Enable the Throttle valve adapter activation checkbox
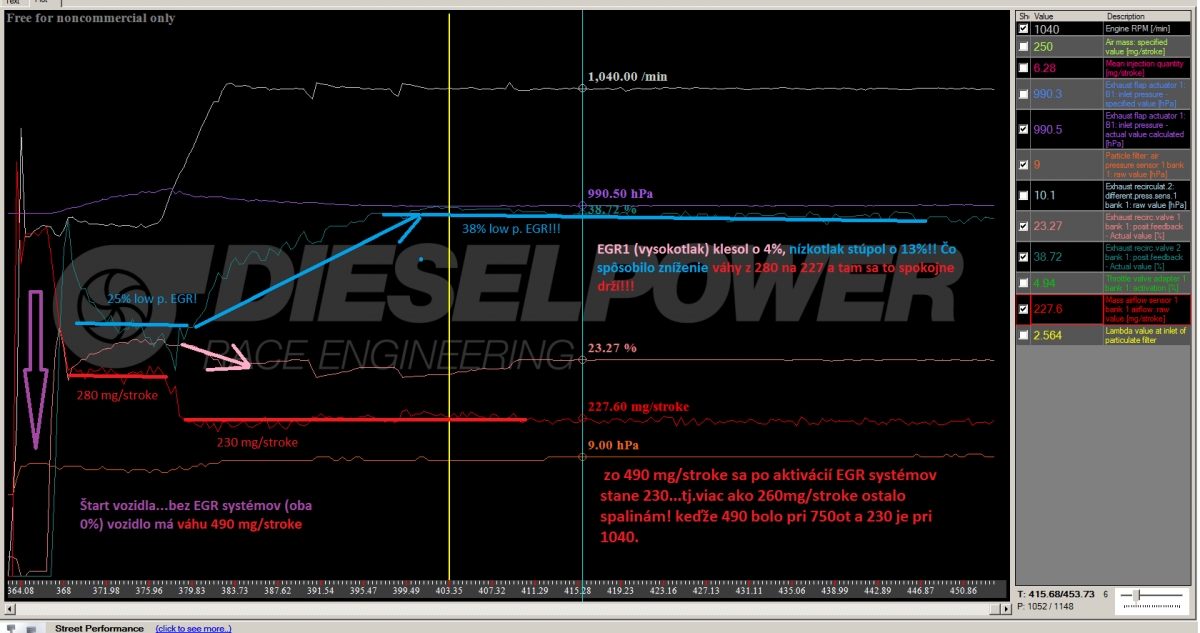Screen dimensions: 1200x633 coord(1022,283)
